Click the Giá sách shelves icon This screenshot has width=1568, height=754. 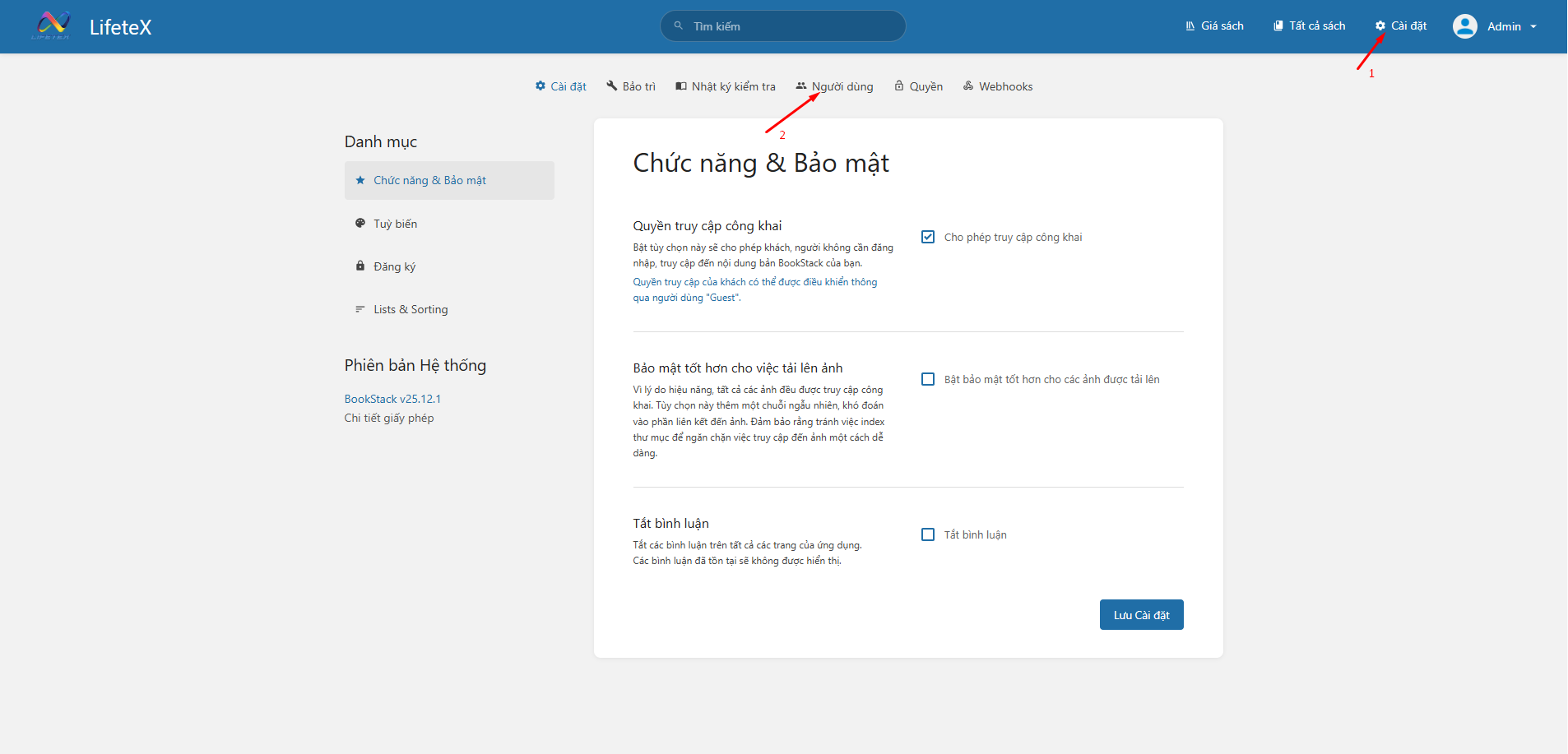(x=1190, y=26)
